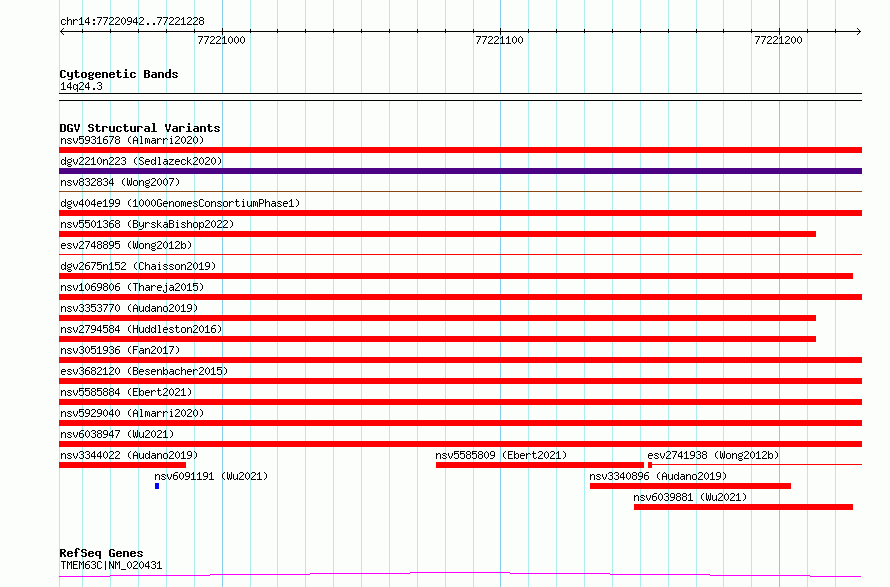
Task: Click nsv3344022 (Audano2019) label
Action: tap(129, 455)
